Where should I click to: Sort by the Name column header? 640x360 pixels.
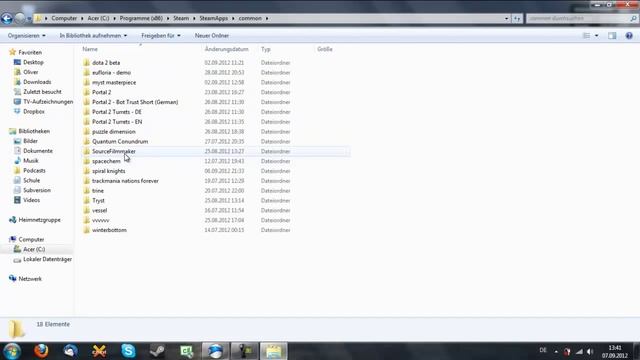(x=90, y=49)
